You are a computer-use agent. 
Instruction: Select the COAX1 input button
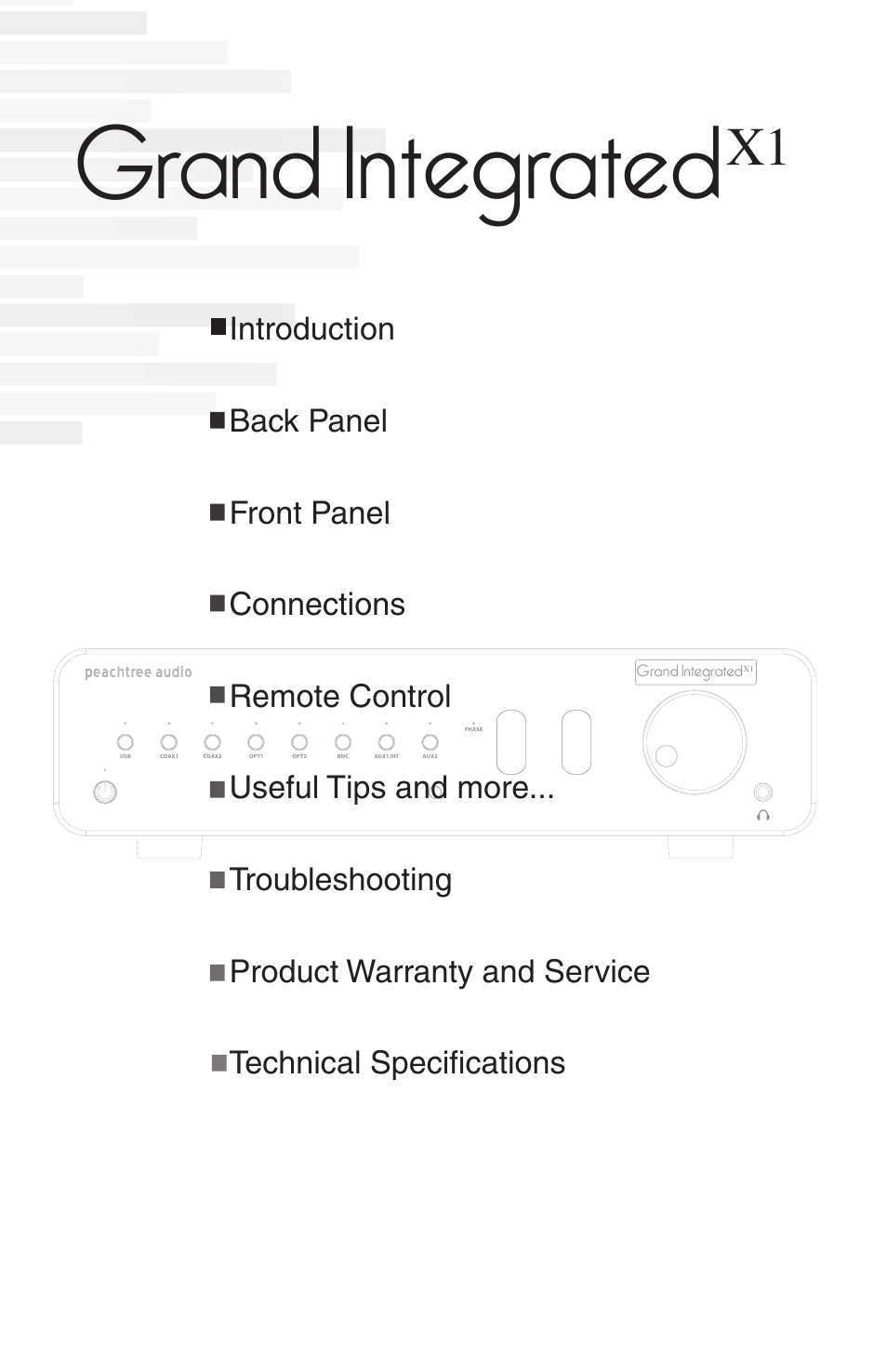[168, 742]
